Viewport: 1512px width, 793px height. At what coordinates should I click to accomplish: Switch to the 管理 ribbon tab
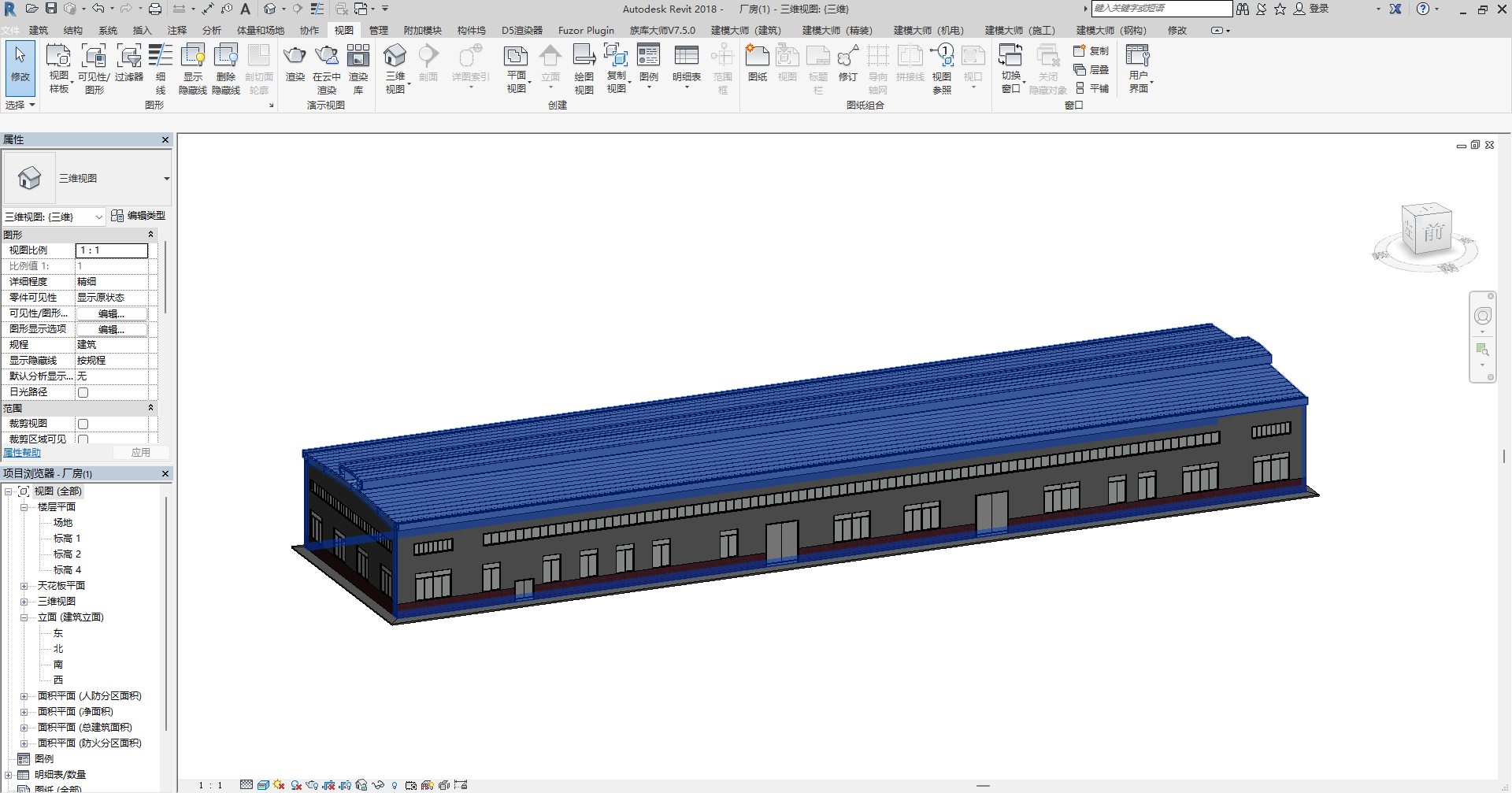pos(378,30)
